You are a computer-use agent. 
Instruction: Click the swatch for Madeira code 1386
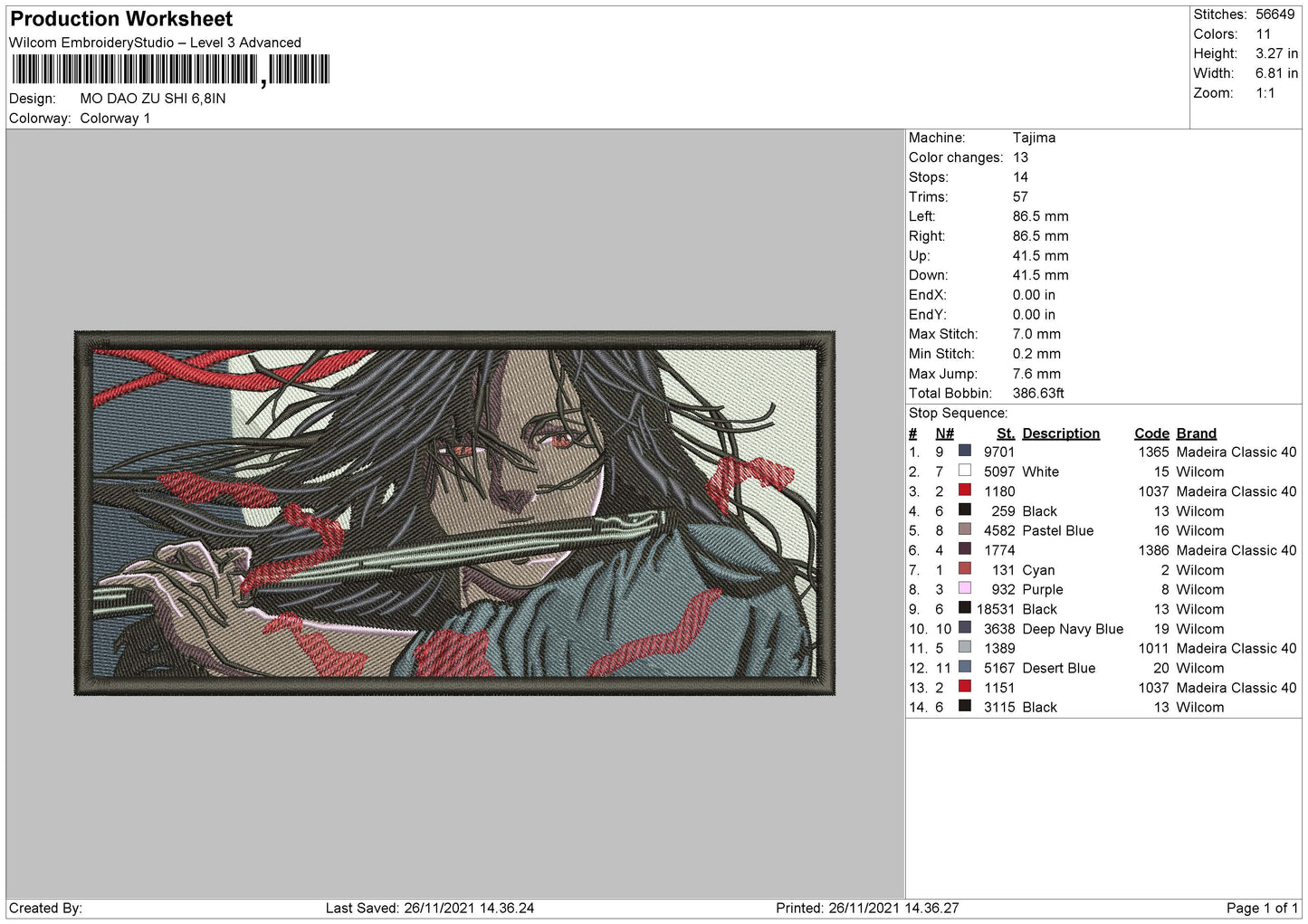[x=965, y=549]
